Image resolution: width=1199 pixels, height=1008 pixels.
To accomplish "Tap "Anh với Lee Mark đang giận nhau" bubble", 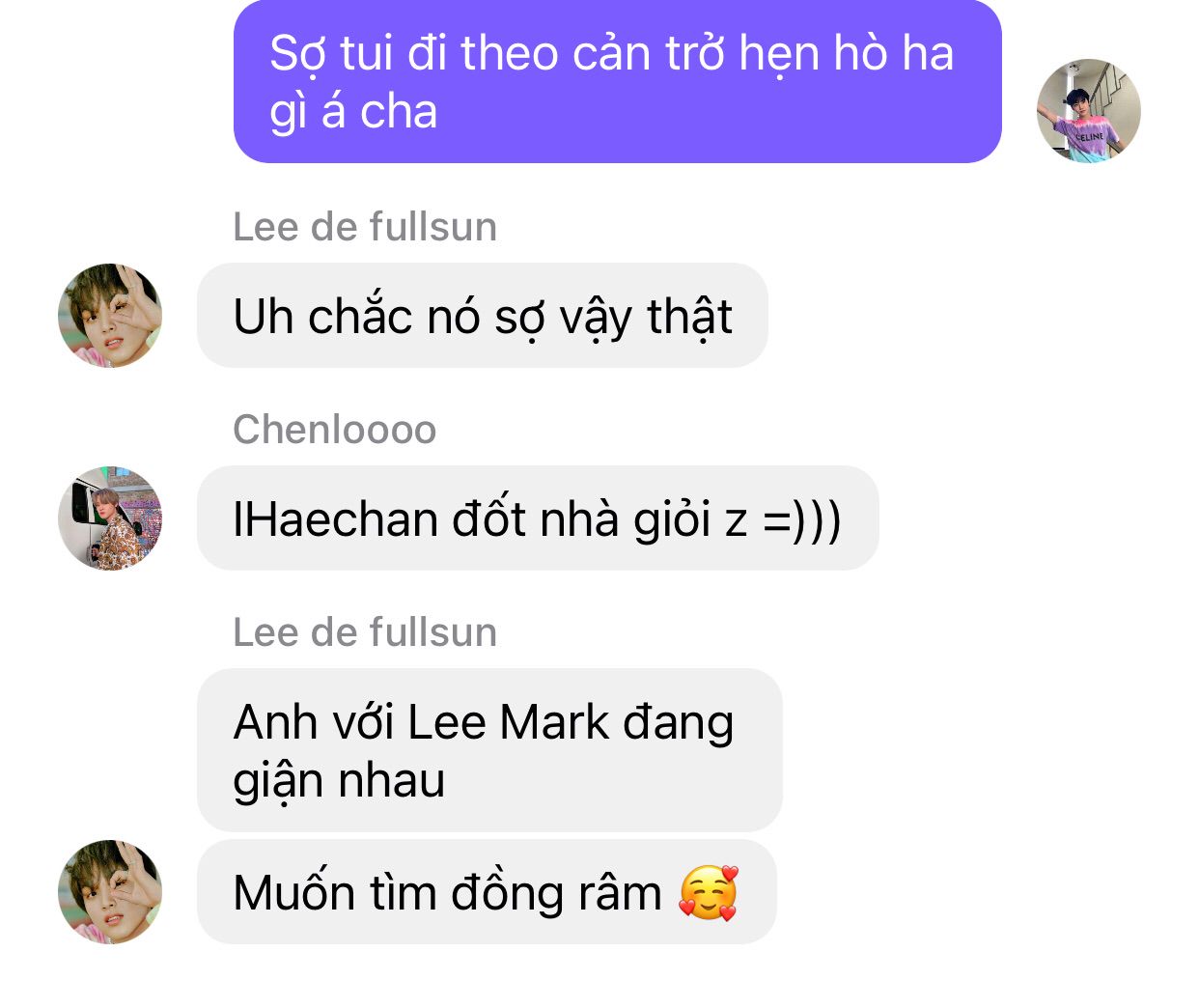I will tap(489, 750).
